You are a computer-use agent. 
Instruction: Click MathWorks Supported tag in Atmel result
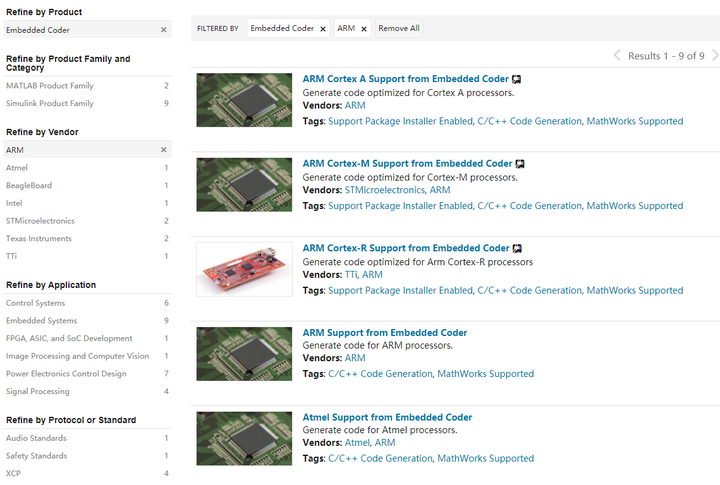[486, 458]
